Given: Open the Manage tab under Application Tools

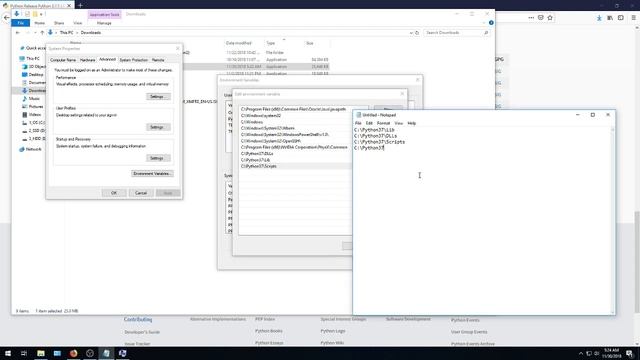Looking at the screenshot, I should pos(104,23).
